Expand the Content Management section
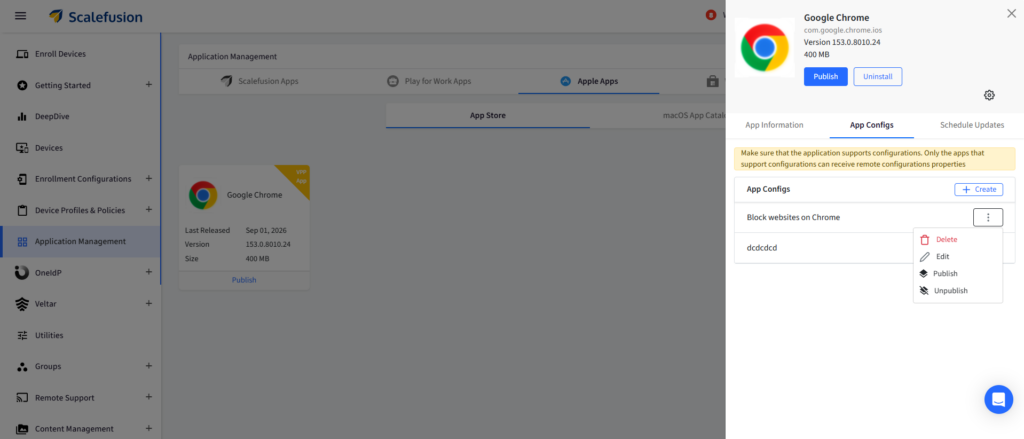This screenshot has width=1024, height=439. (149, 429)
